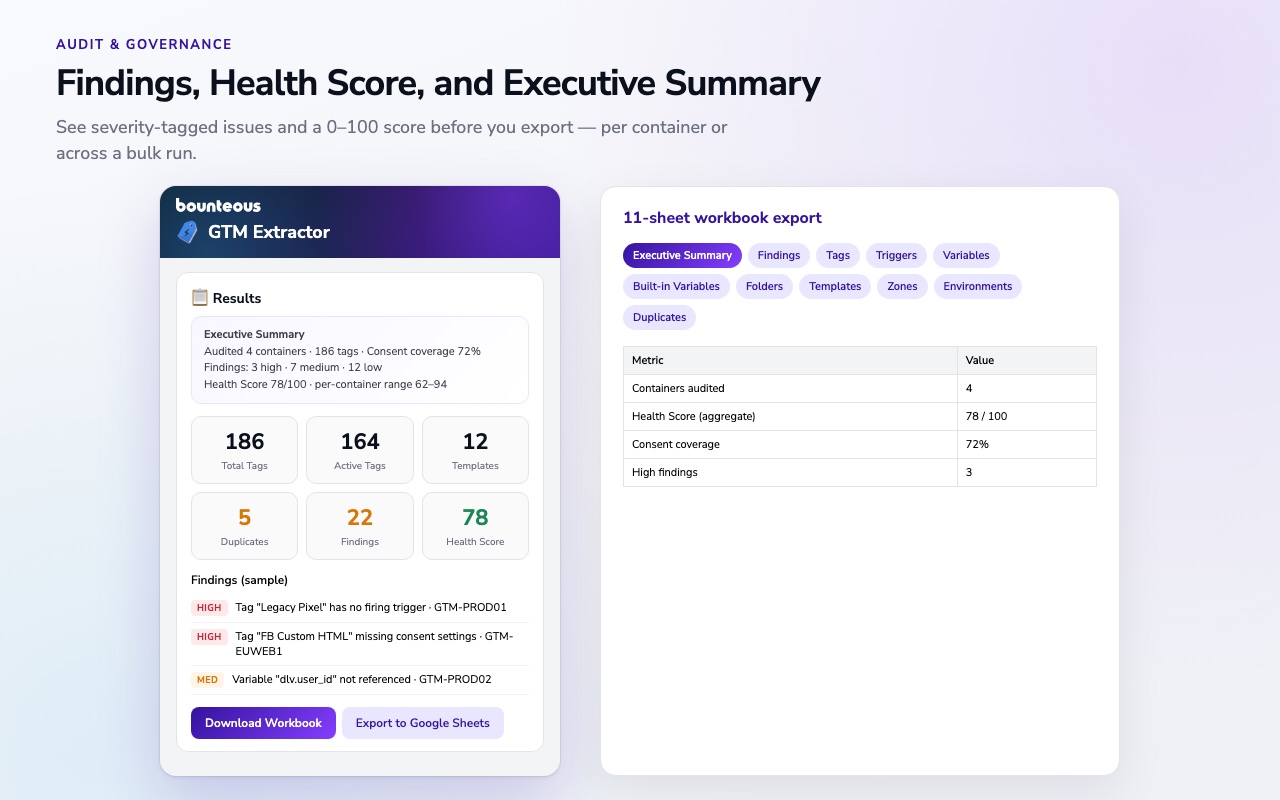Screen dimensions: 1280x800
Task: Click the 78 / 100 value cell
Action: 1027,416
